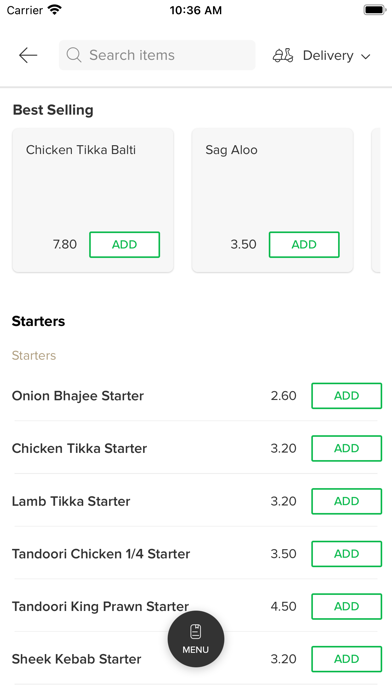Select the Starters subcategory label

point(34,356)
